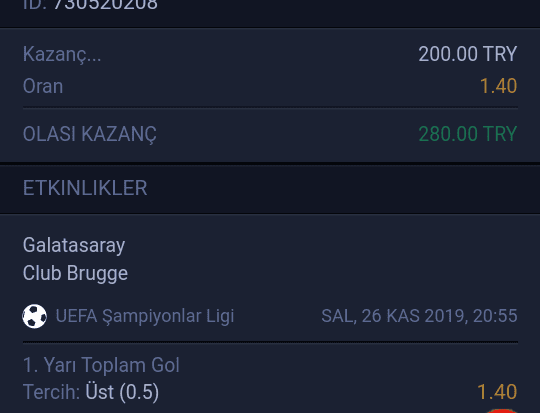Click the Tercih: label
This screenshot has width=540, height=413.
51,392
